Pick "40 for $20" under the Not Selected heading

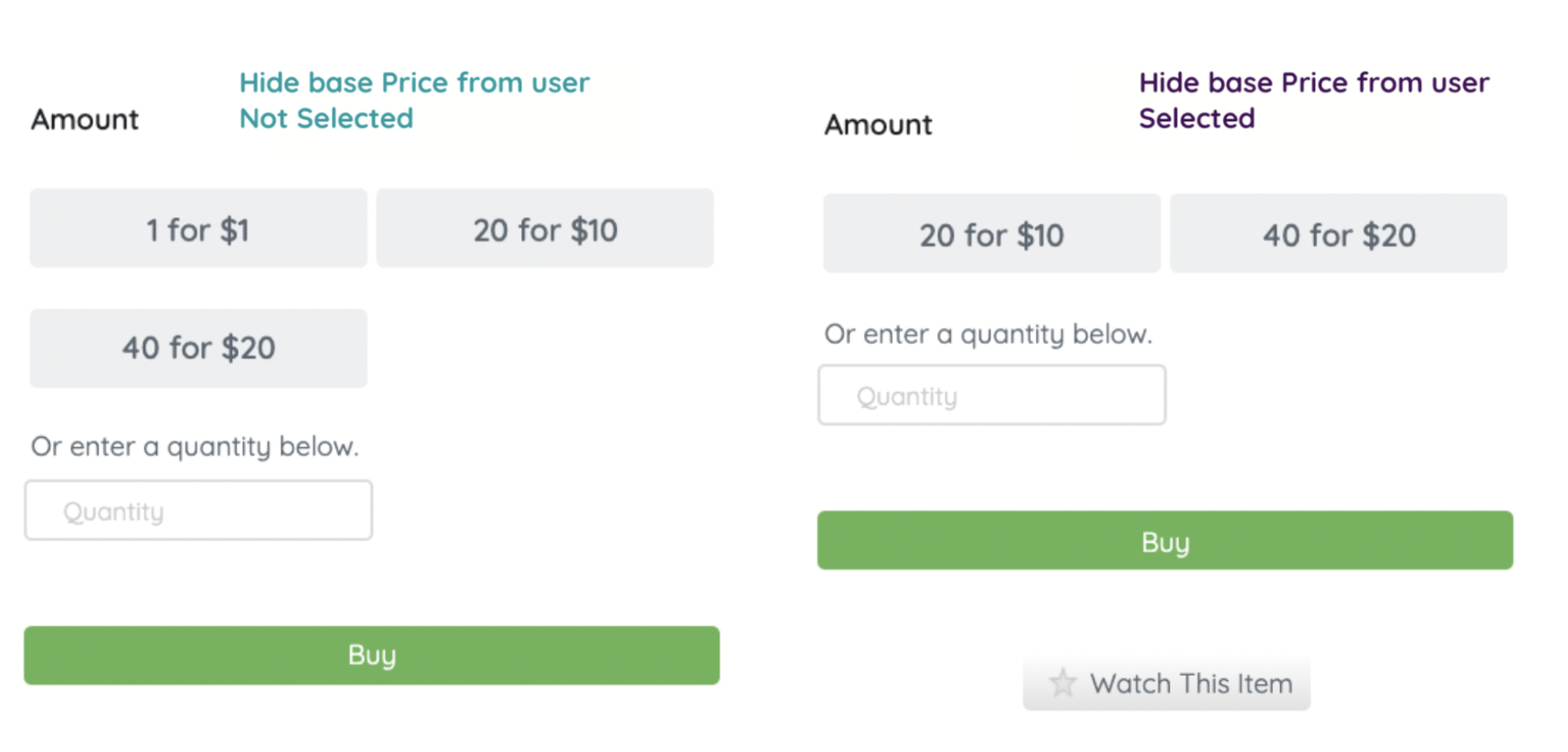(x=198, y=348)
